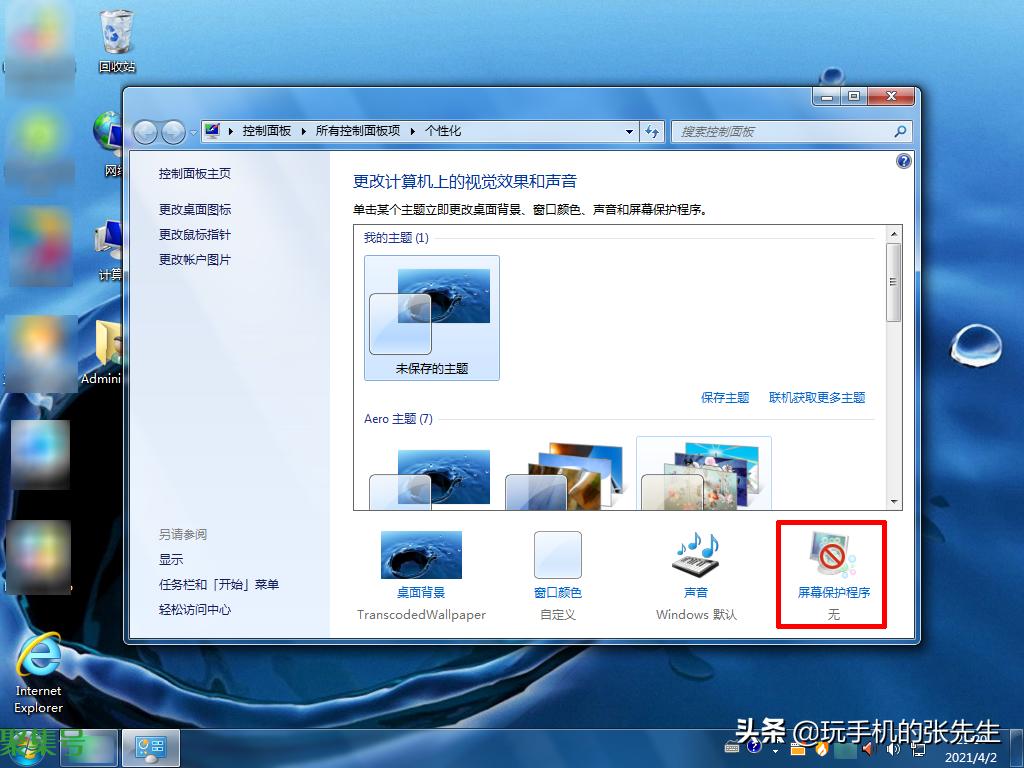The width and height of the screenshot is (1024, 768).
Task: Click 保存主题 link
Action: point(725,397)
